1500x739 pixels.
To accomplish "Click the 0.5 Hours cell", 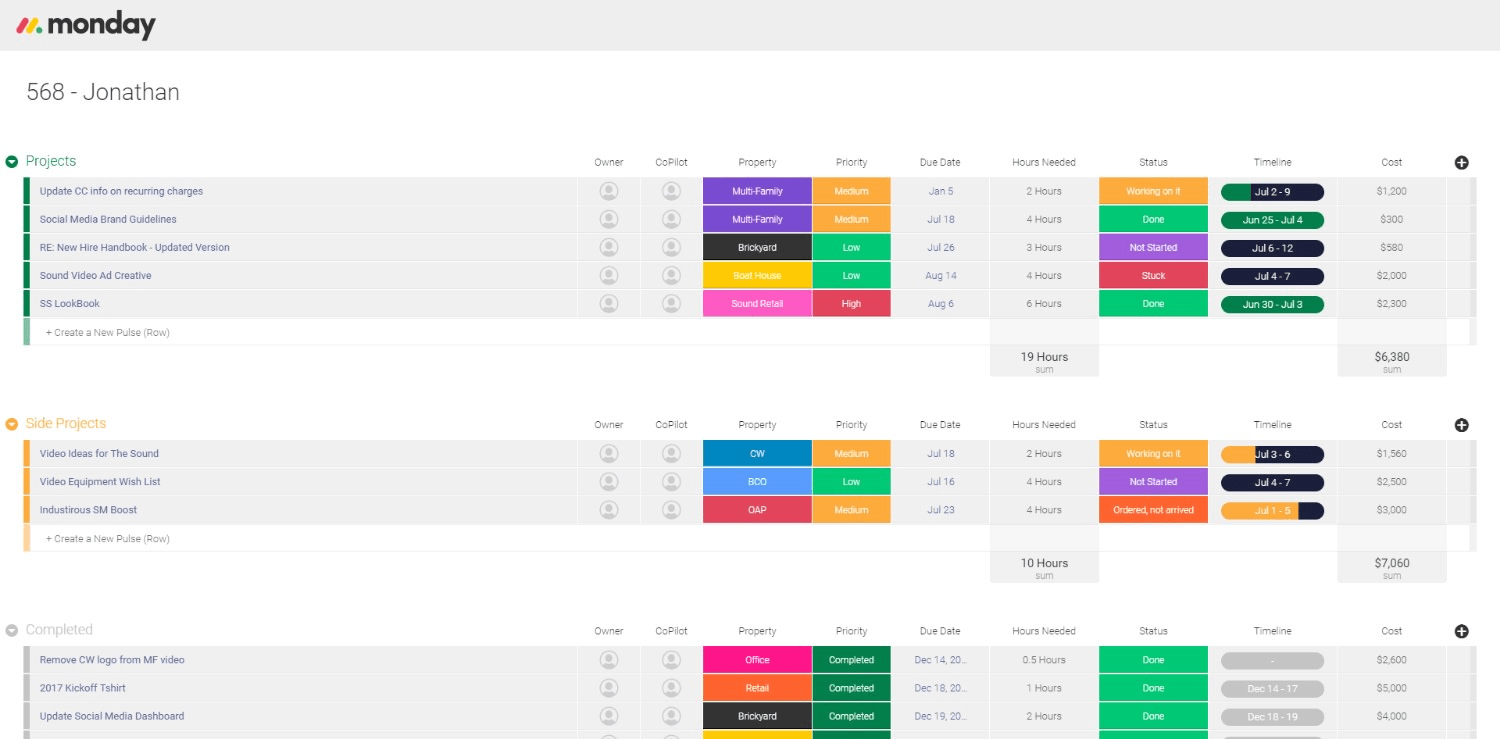I will tap(1044, 660).
